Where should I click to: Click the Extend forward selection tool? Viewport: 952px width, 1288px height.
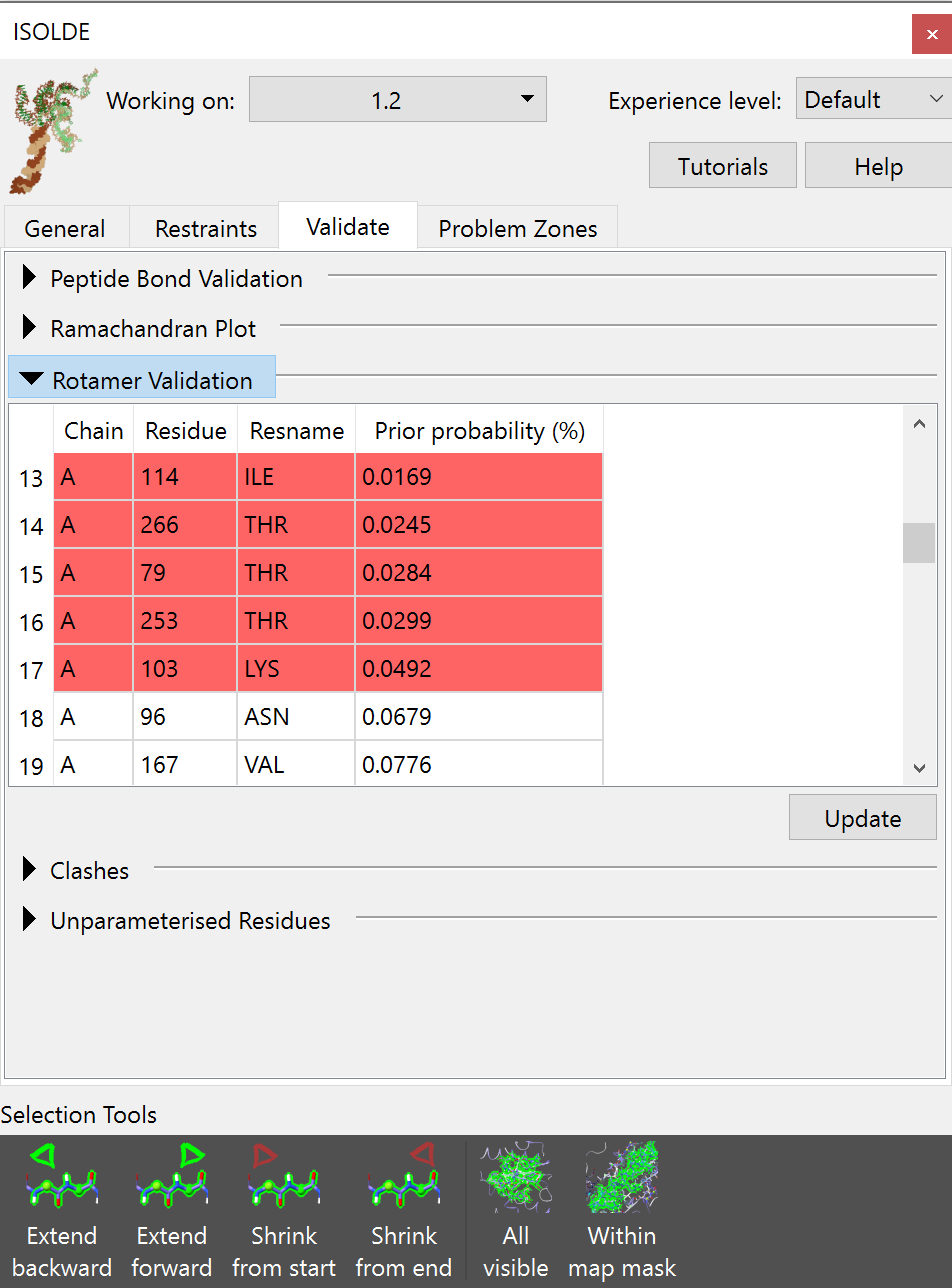[x=172, y=1211]
